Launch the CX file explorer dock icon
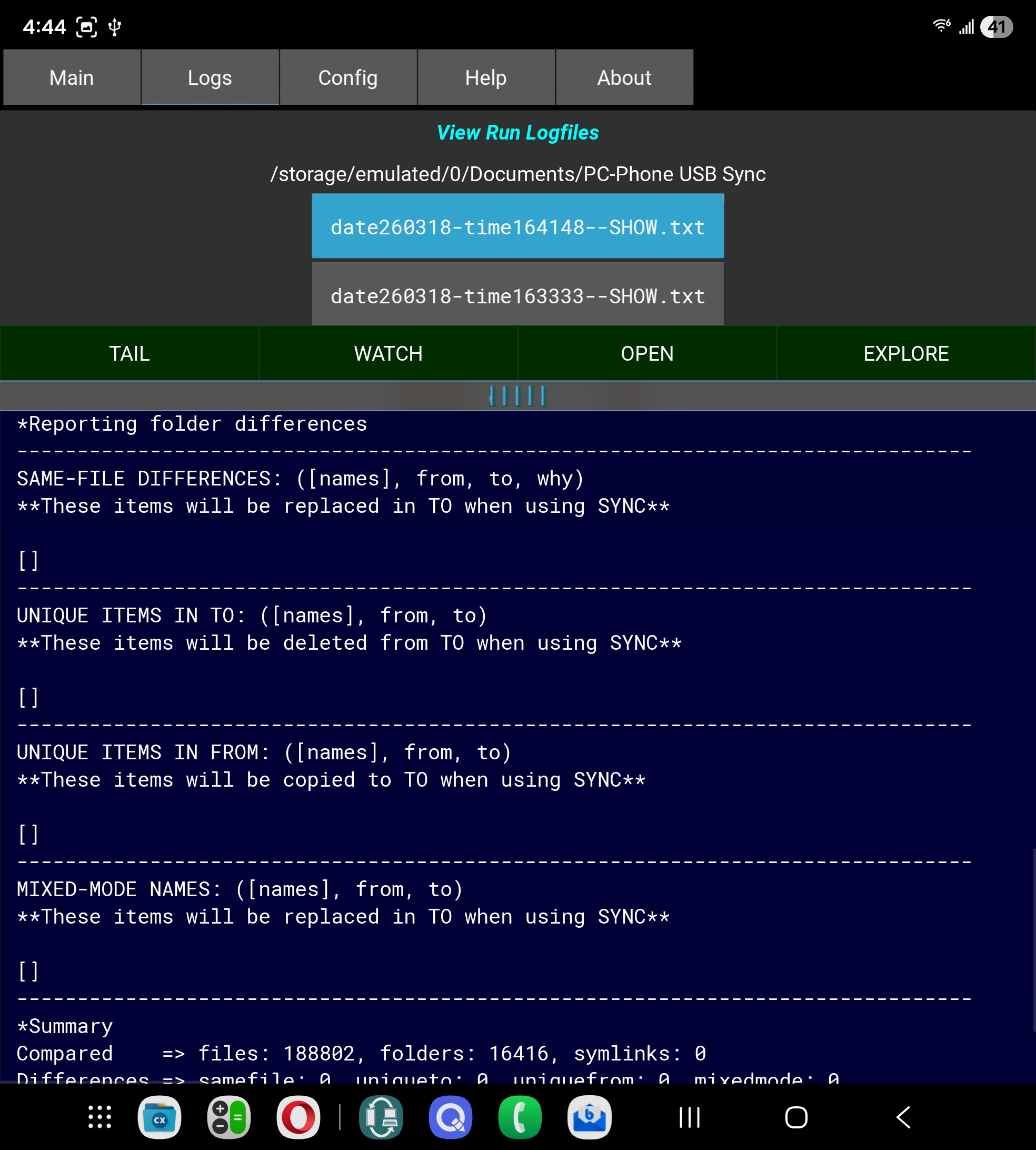This screenshot has width=1036, height=1150. click(160, 1117)
